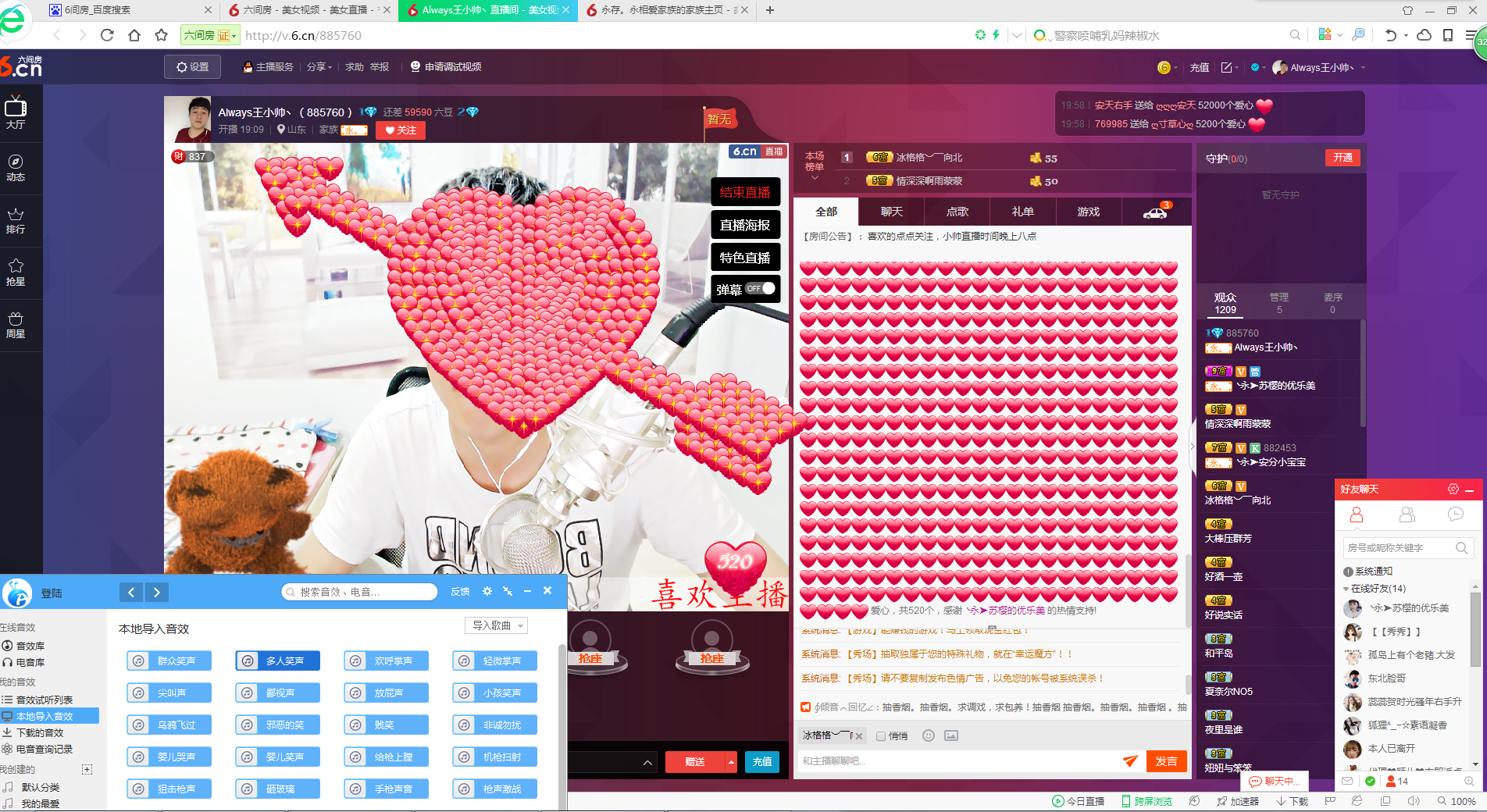Select the groups icon in friend chat
Viewport: 1487px width, 812px height.
1407,515
